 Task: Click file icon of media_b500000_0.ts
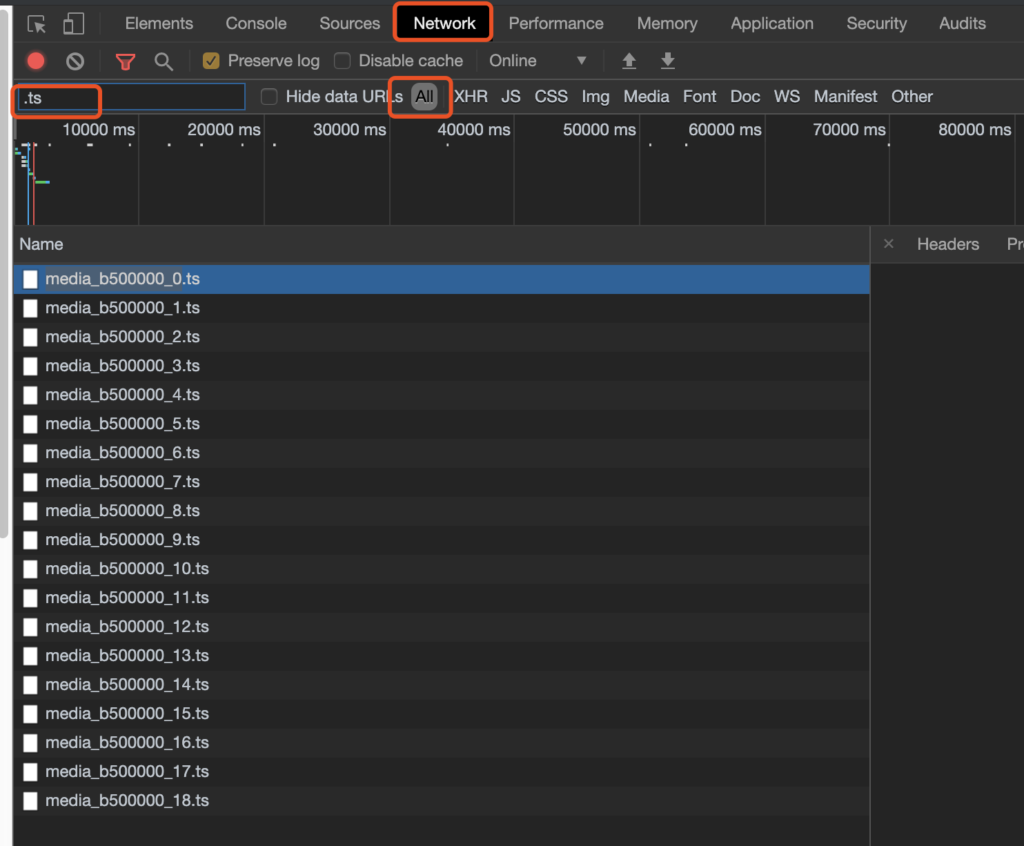(30, 279)
